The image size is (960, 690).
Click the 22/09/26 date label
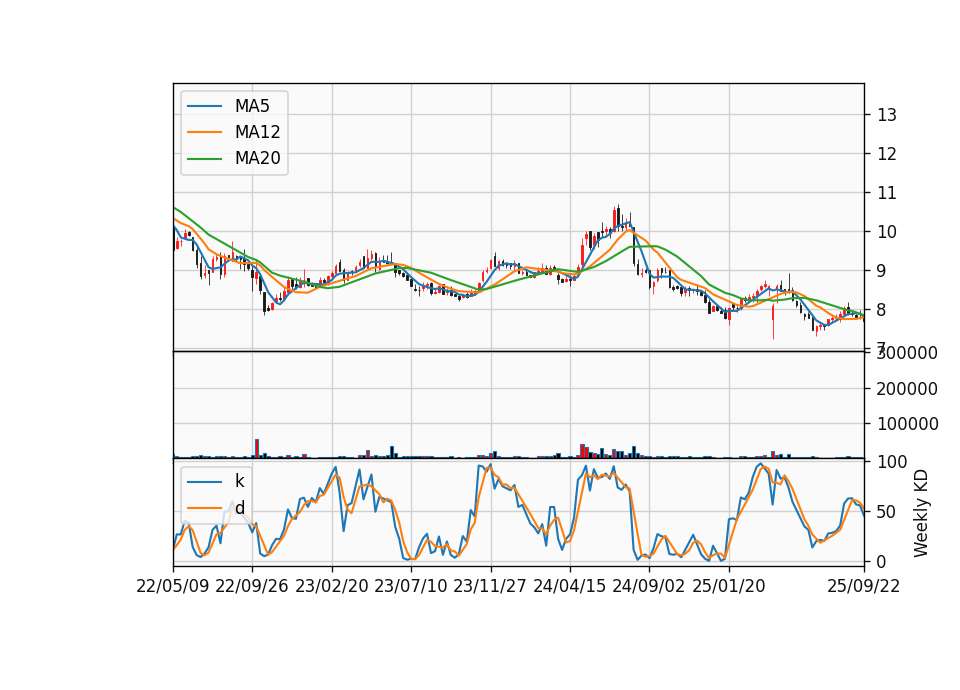point(252,586)
